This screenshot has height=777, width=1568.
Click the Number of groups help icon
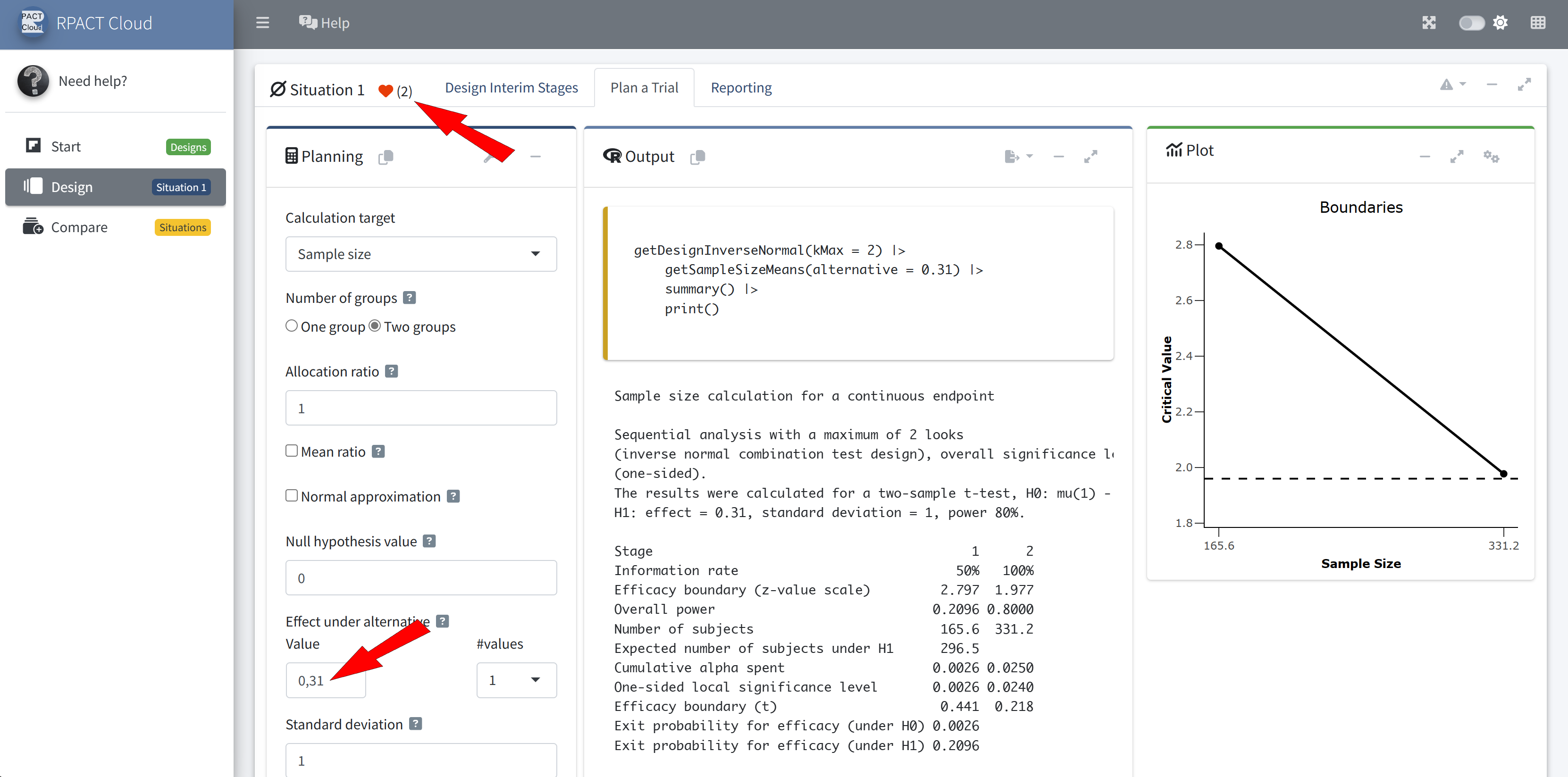pyautogui.click(x=410, y=298)
